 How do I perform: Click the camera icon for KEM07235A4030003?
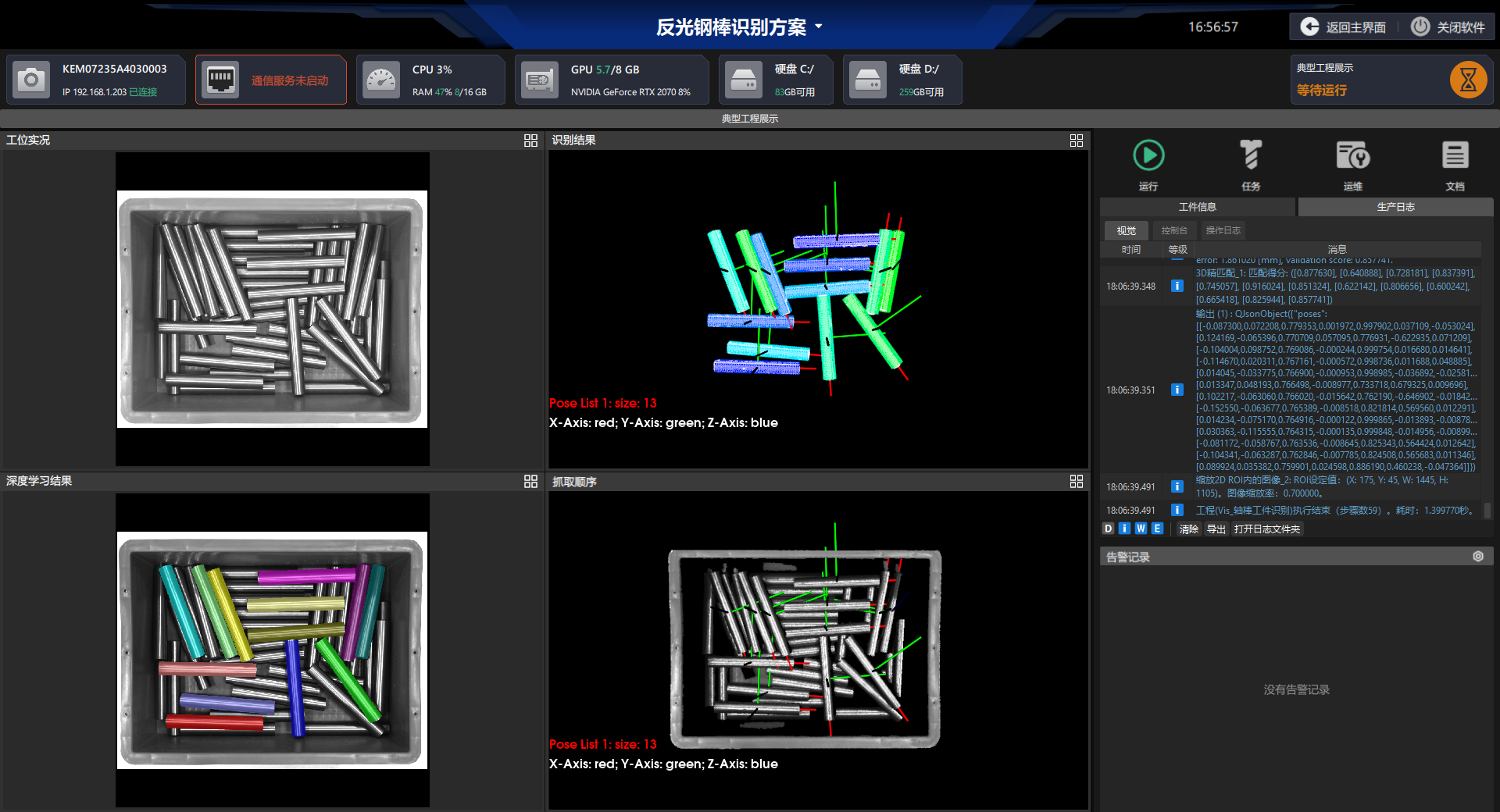[x=31, y=80]
